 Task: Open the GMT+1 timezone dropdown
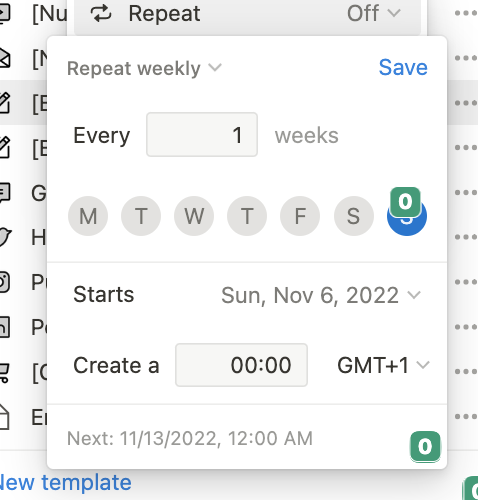(383, 365)
